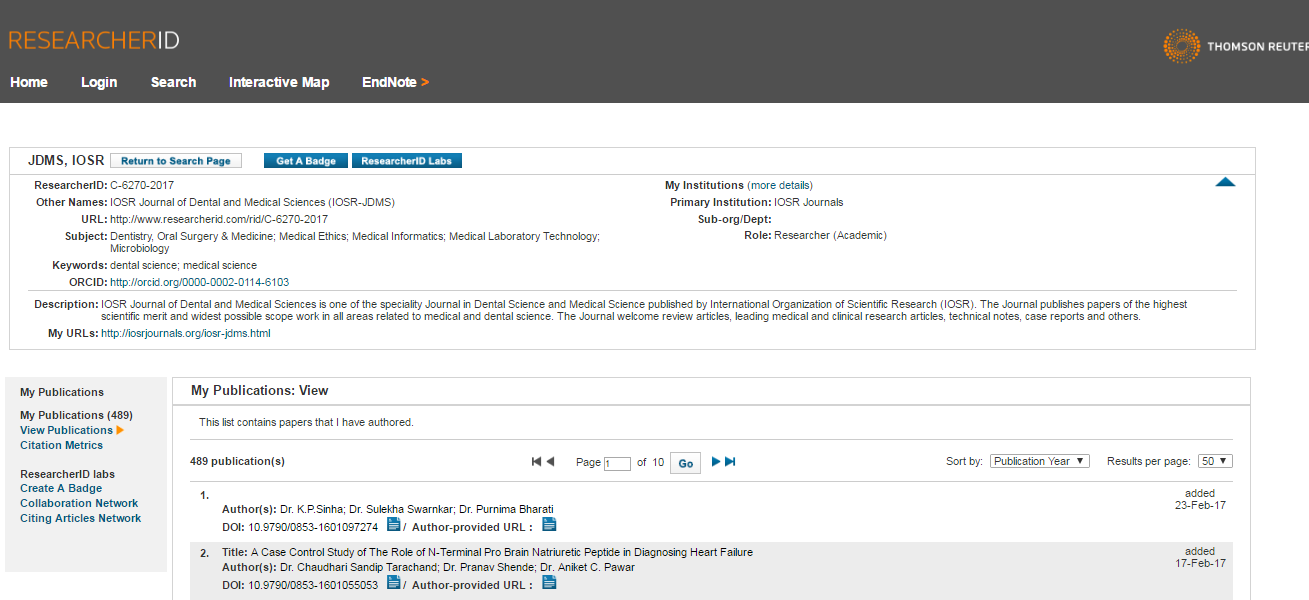Select My Publications (489) sidebar entry
The height and width of the screenshot is (600, 1309).
pyautogui.click(x=76, y=415)
